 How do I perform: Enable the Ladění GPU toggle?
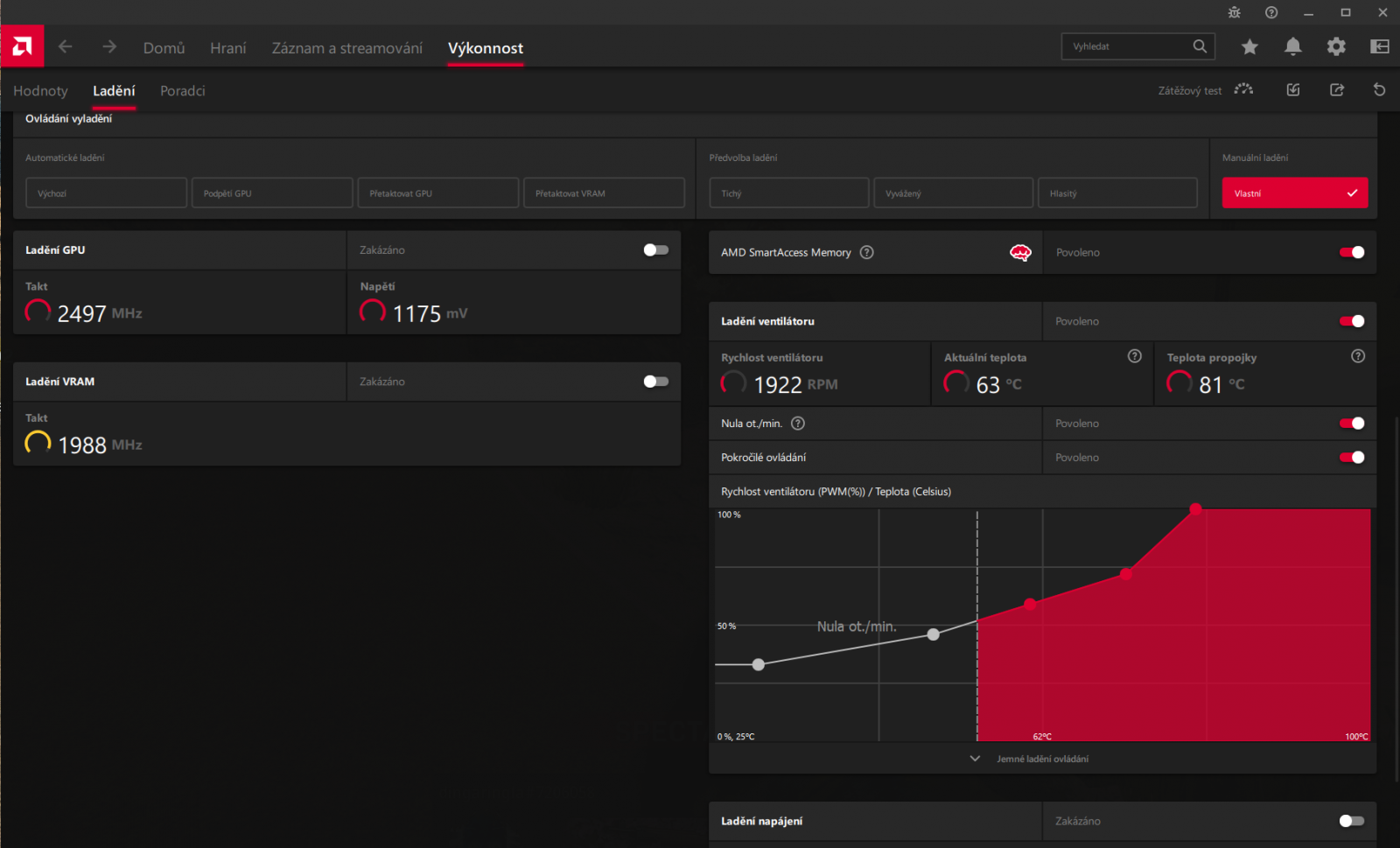click(x=656, y=250)
